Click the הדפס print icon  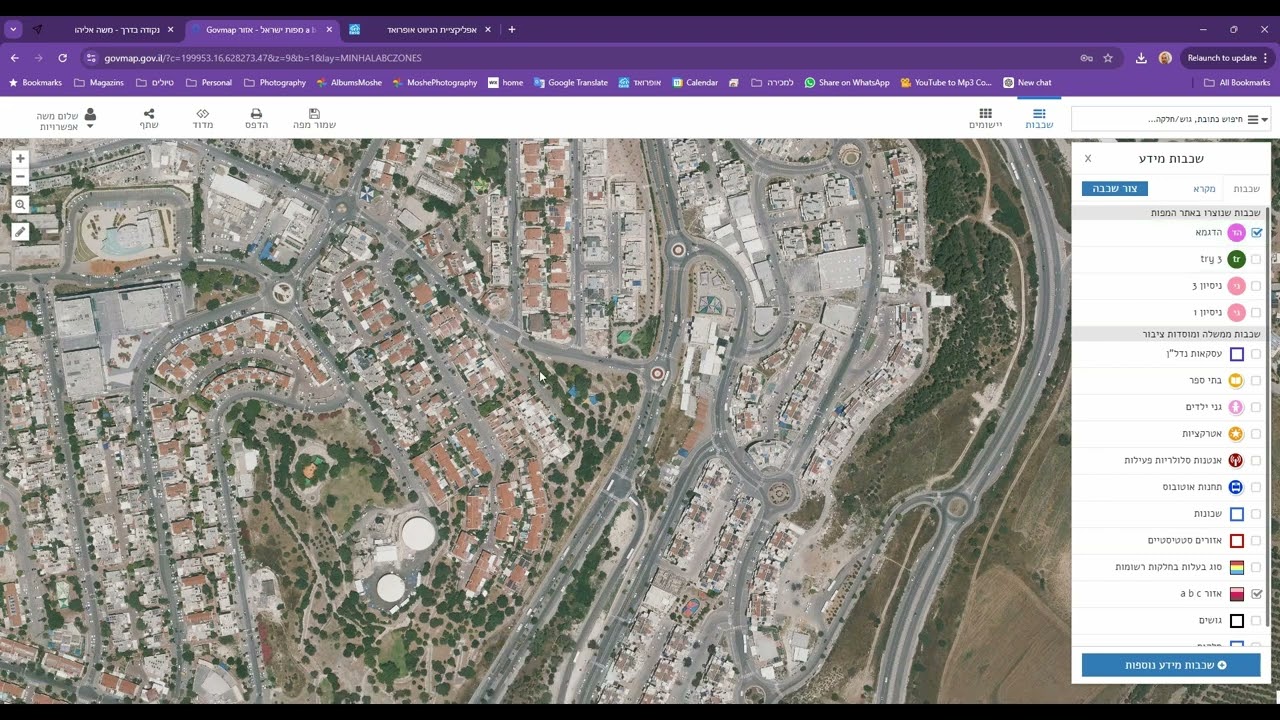pyautogui.click(x=256, y=119)
